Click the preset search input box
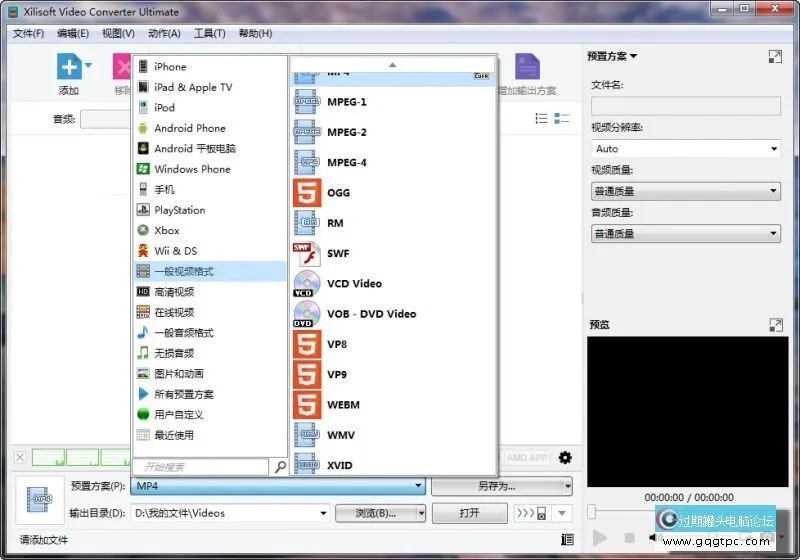800x560 pixels. click(200, 467)
